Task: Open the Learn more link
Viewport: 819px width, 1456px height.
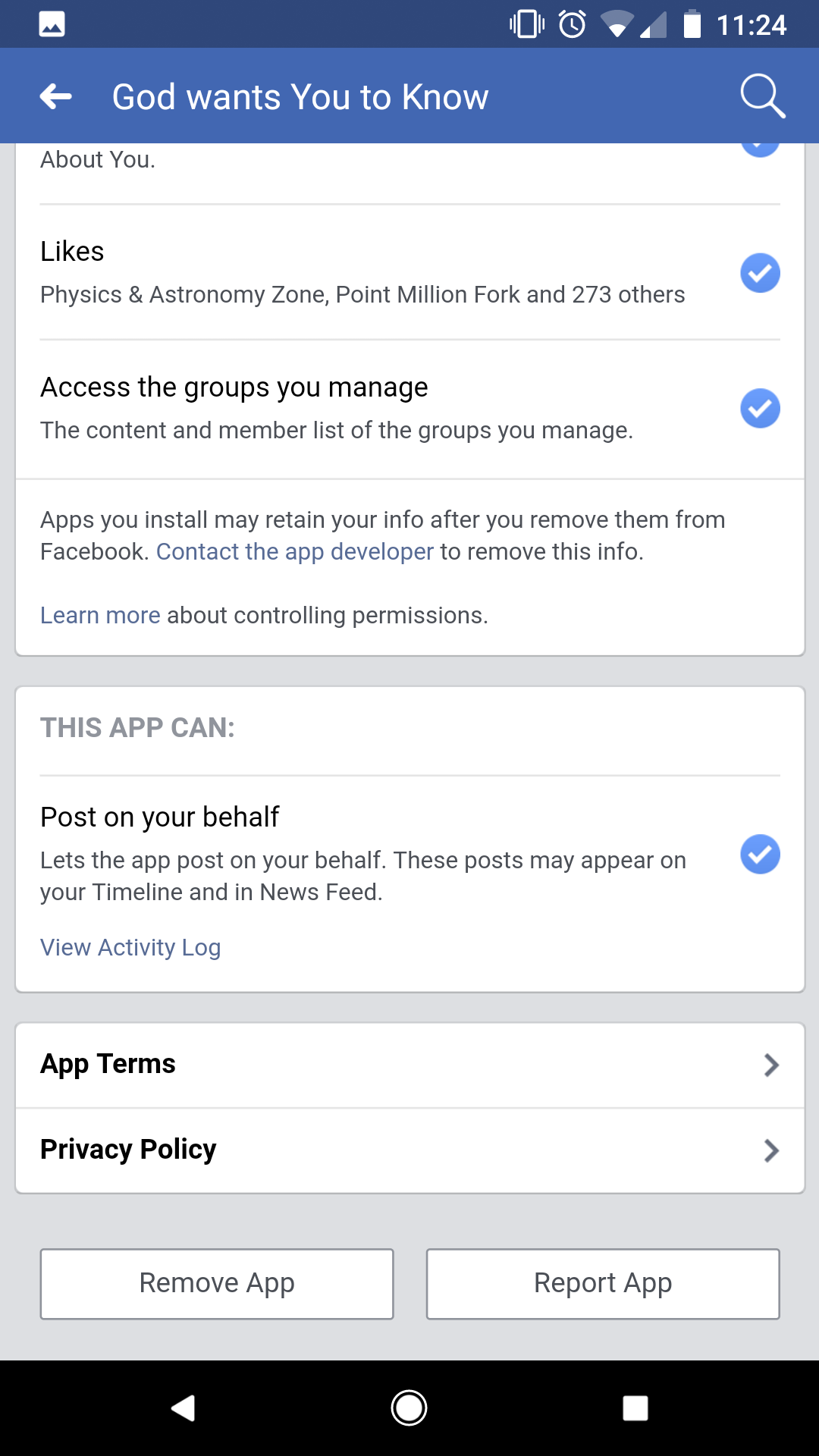Action: (x=100, y=615)
